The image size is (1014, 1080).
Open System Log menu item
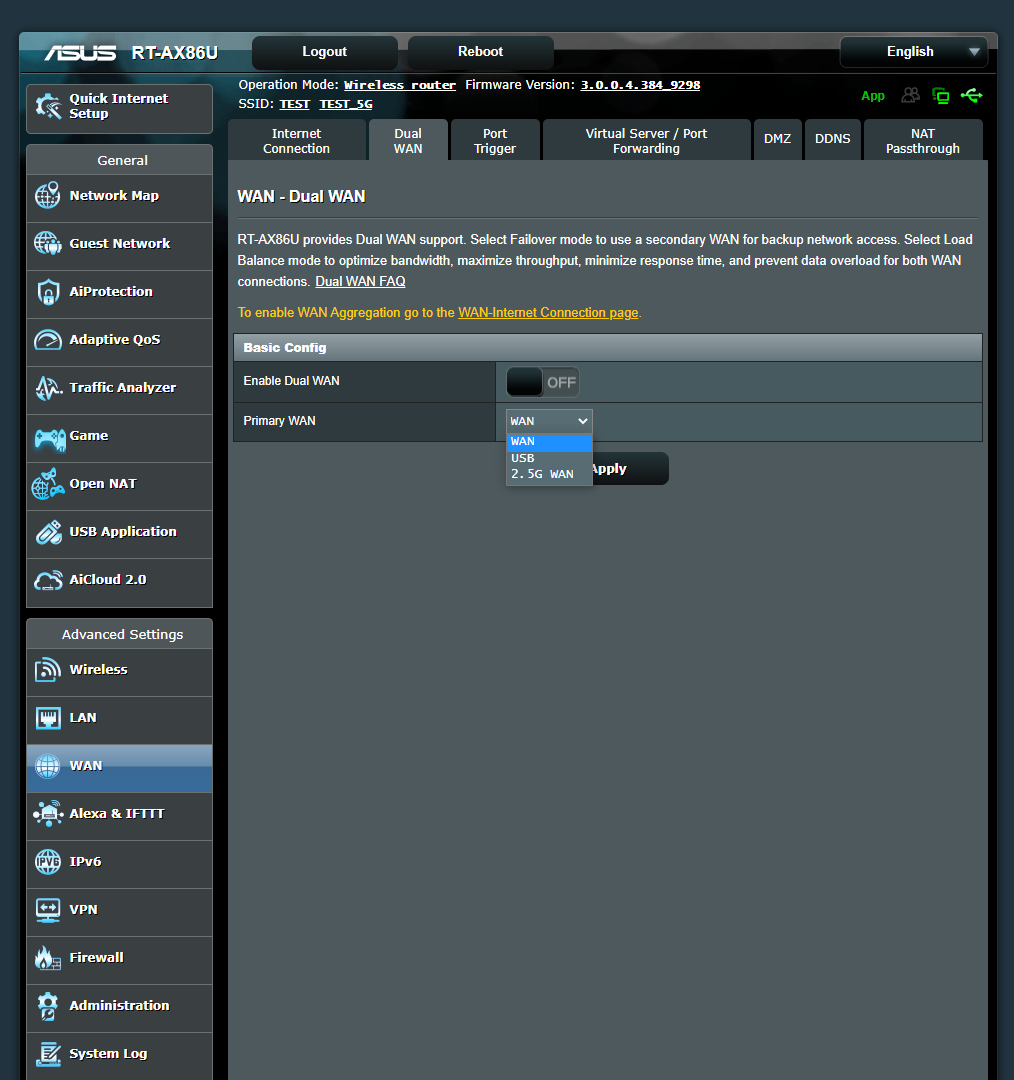pos(119,1056)
